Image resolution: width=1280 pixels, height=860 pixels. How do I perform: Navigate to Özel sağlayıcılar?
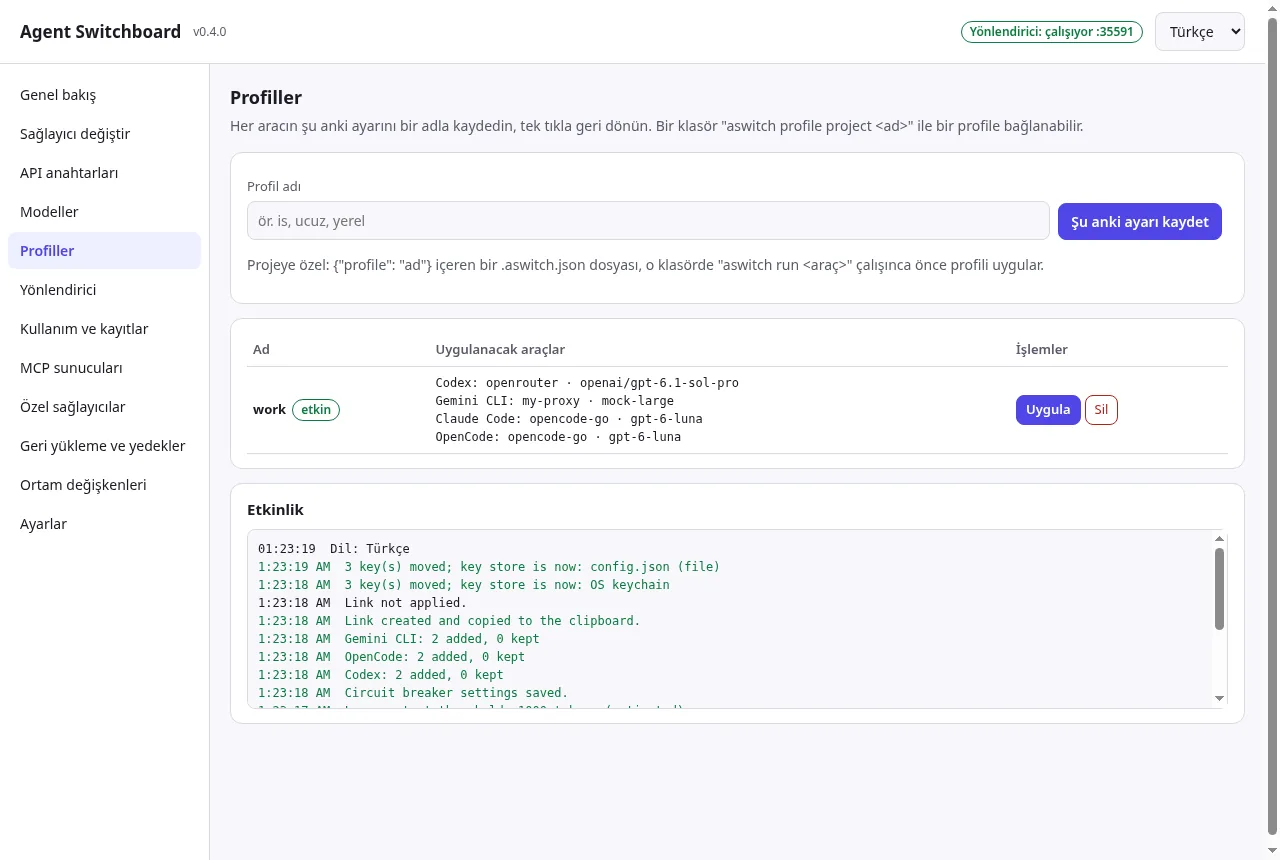[x=104, y=407]
